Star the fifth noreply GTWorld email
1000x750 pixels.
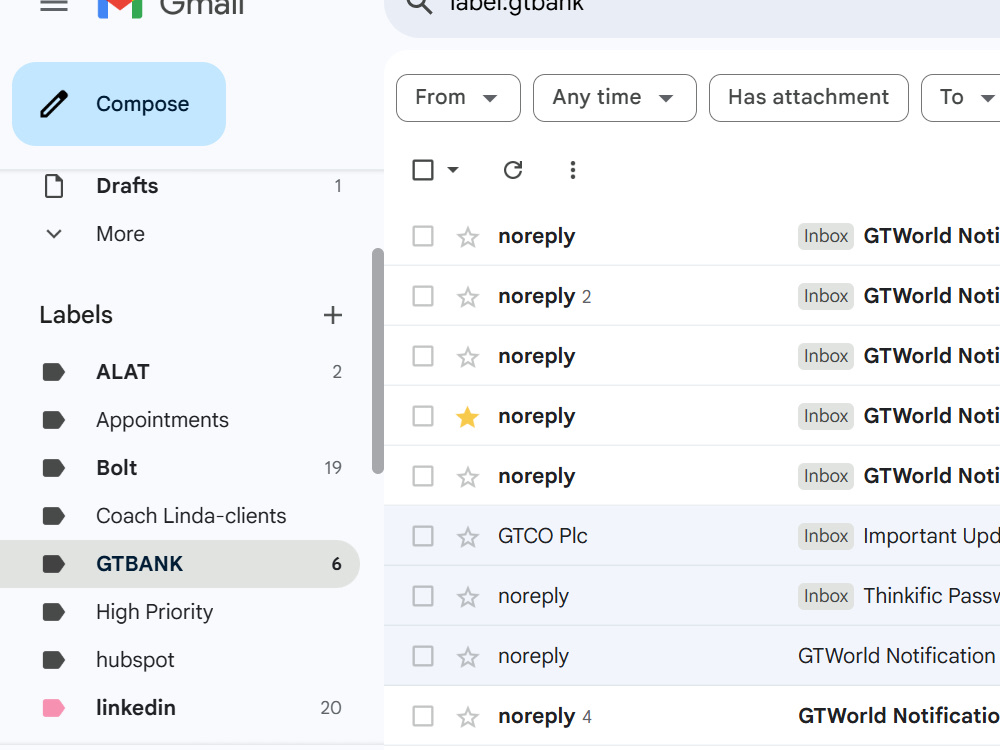[x=467, y=476]
